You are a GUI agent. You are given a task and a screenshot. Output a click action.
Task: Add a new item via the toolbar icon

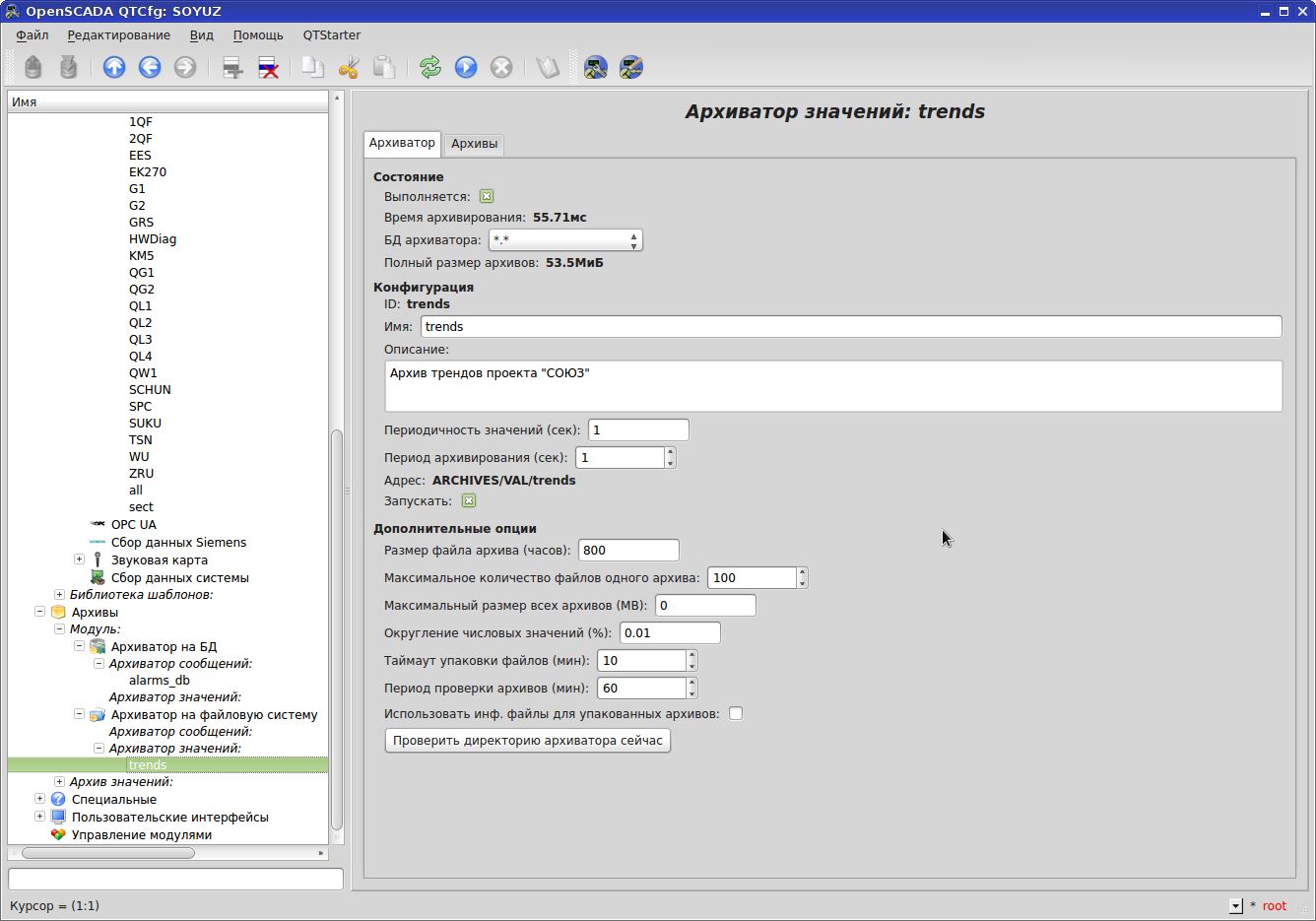pyautogui.click(x=232, y=67)
